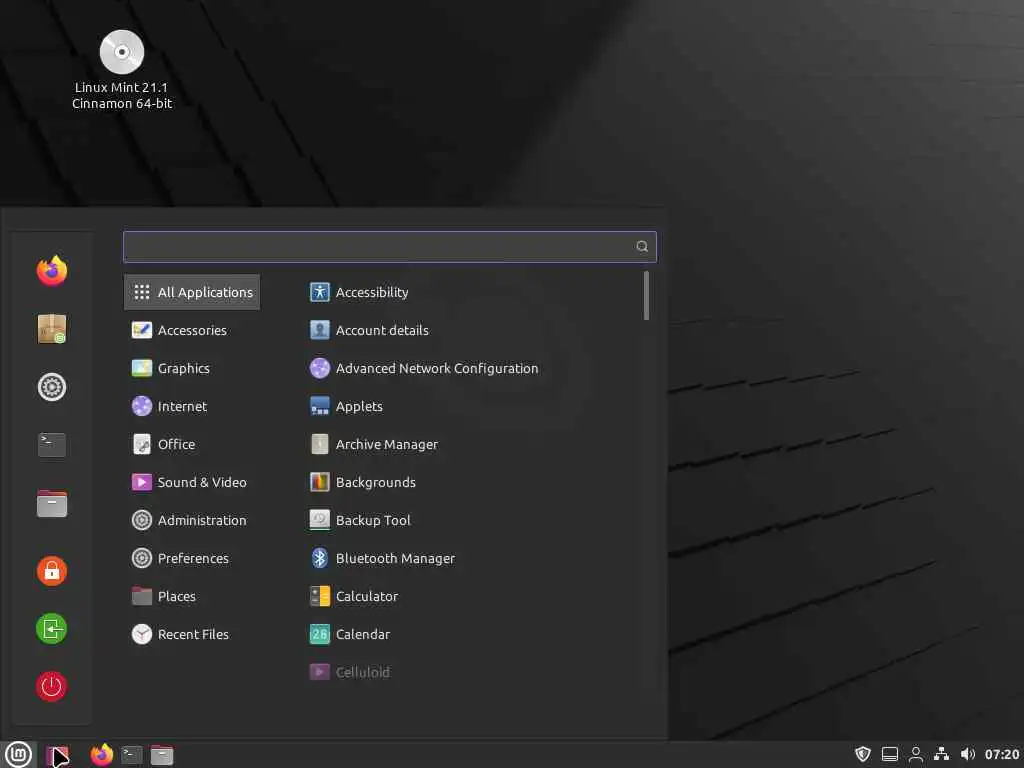
Task: Open Software Manager in the favorites sidebar
Action: (x=52, y=328)
